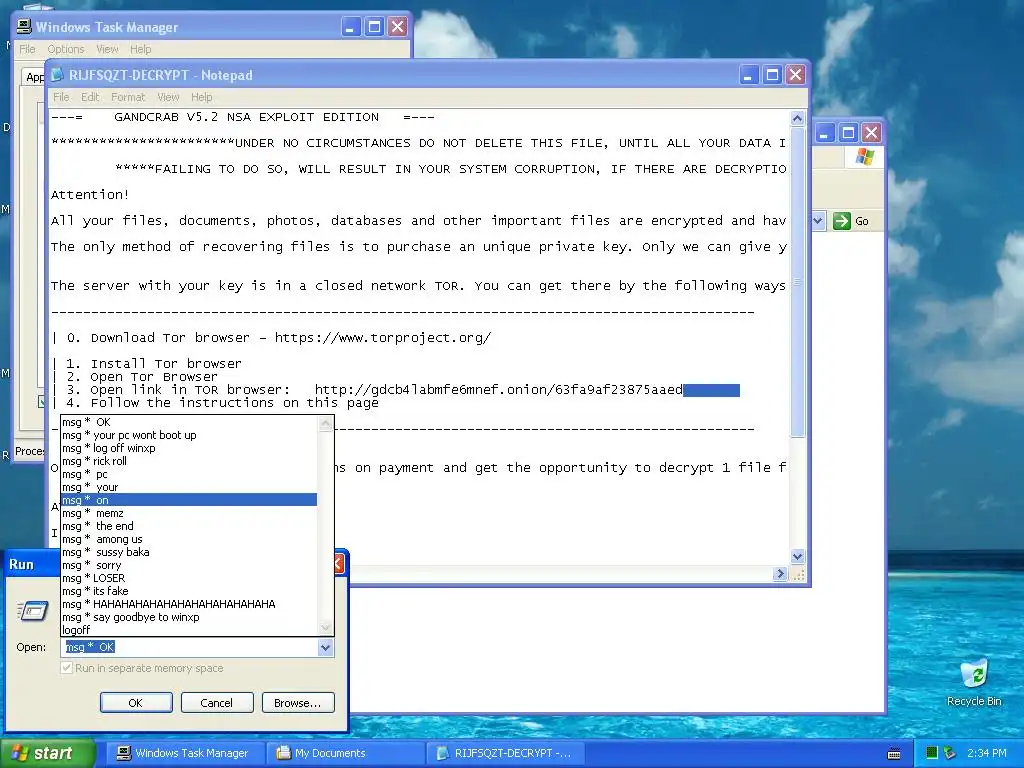Switch to My Documents taskbar button
Screen dimensions: 1024x768
coord(346,753)
